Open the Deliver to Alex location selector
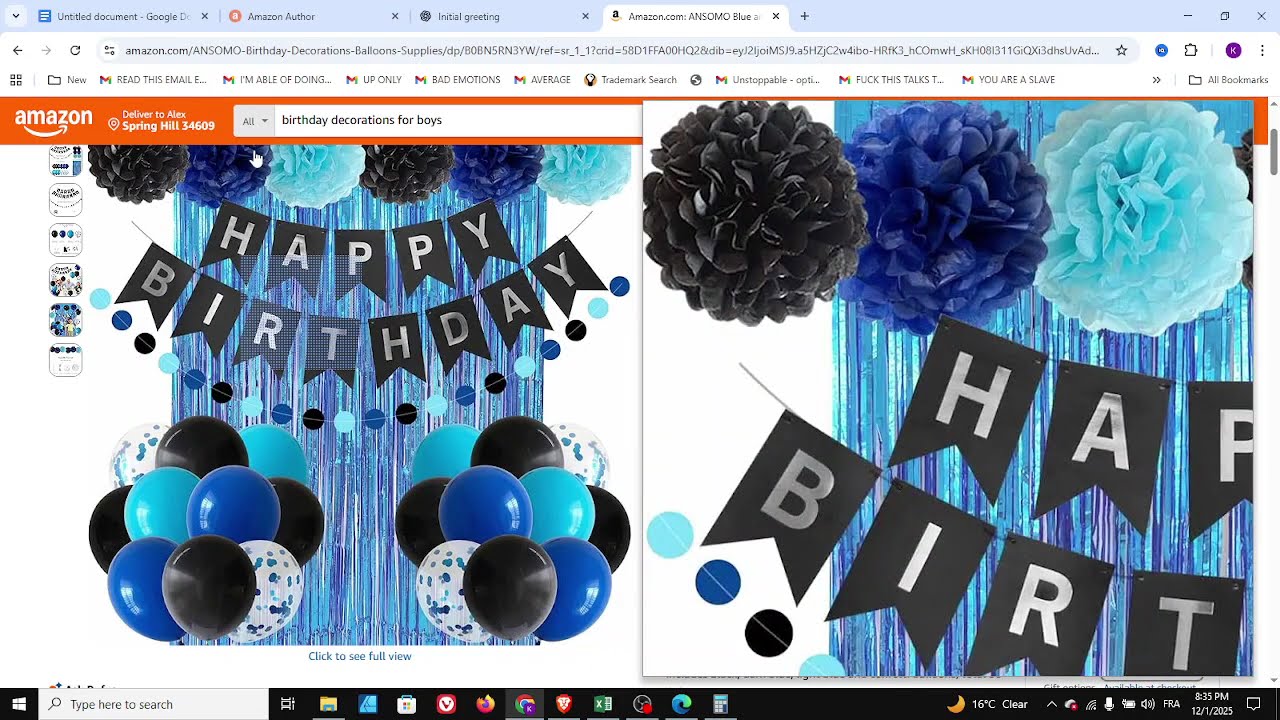 [x=161, y=120]
